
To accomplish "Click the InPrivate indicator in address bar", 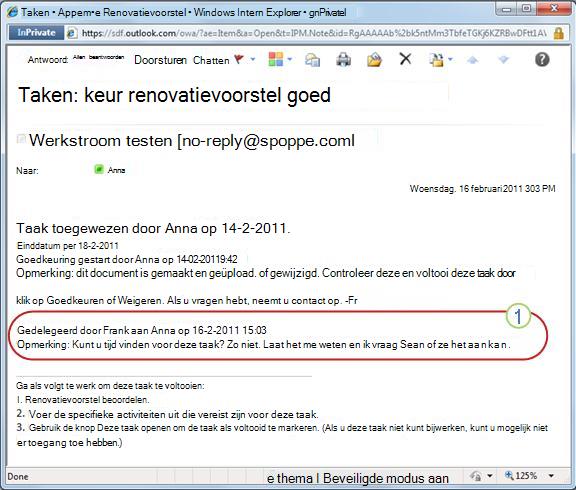I will pyautogui.click(x=36, y=33).
